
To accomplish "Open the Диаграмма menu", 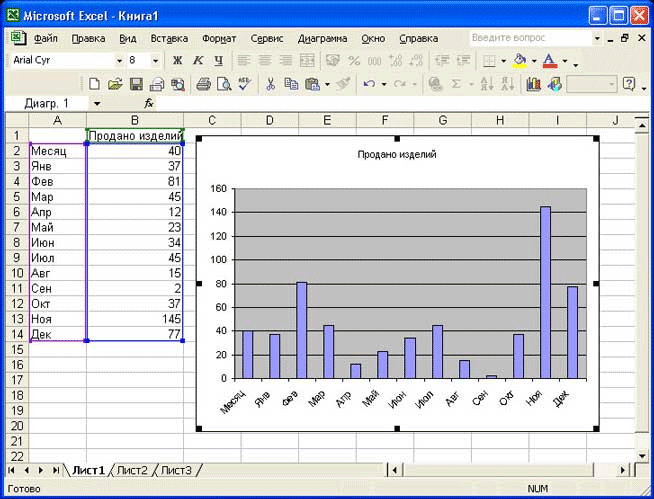I will coord(322,38).
